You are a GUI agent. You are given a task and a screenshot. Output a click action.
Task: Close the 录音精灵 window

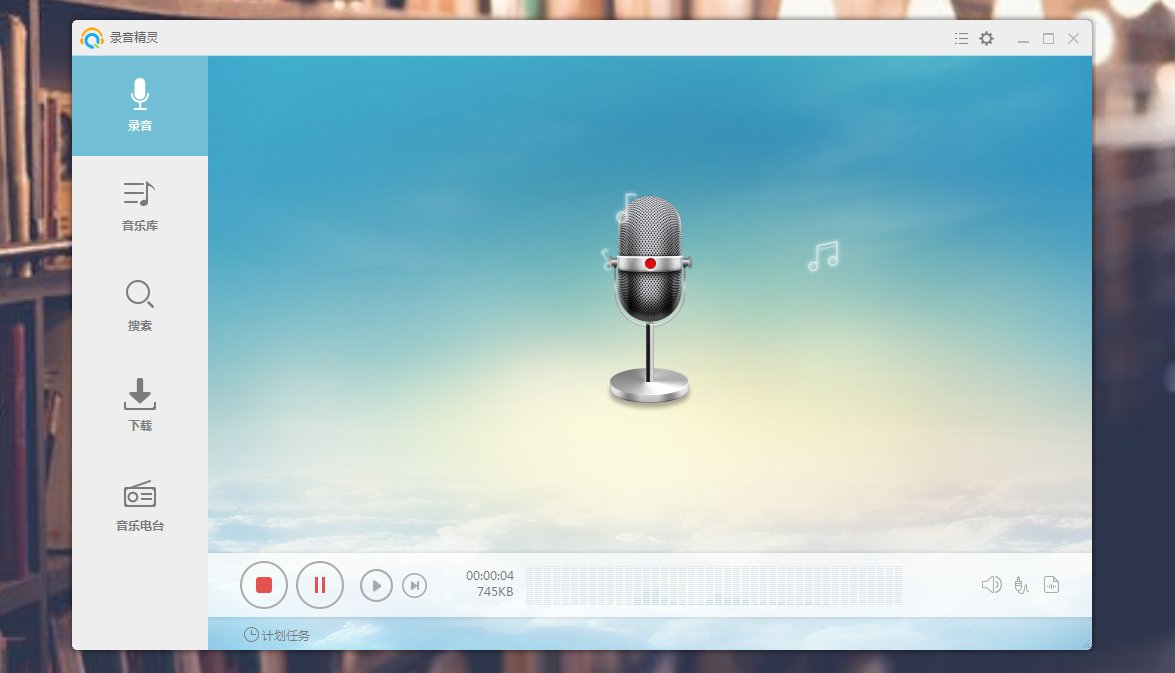pos(1073,38)
